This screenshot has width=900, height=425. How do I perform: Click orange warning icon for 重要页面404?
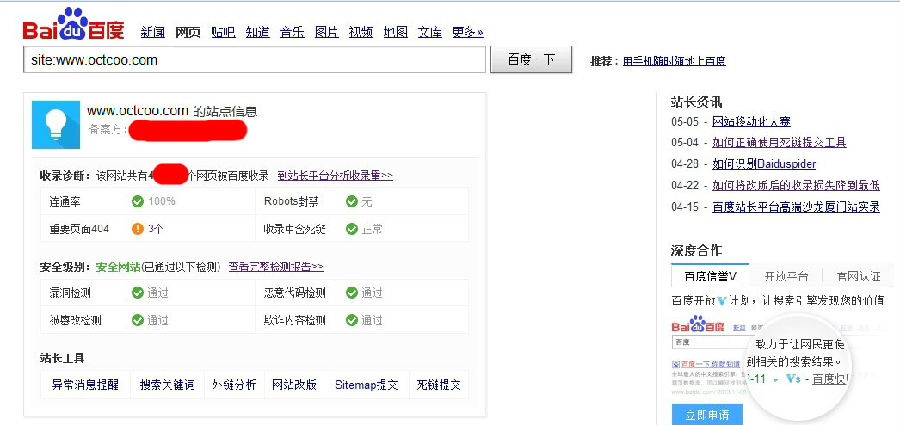click(x=138, y=229)
